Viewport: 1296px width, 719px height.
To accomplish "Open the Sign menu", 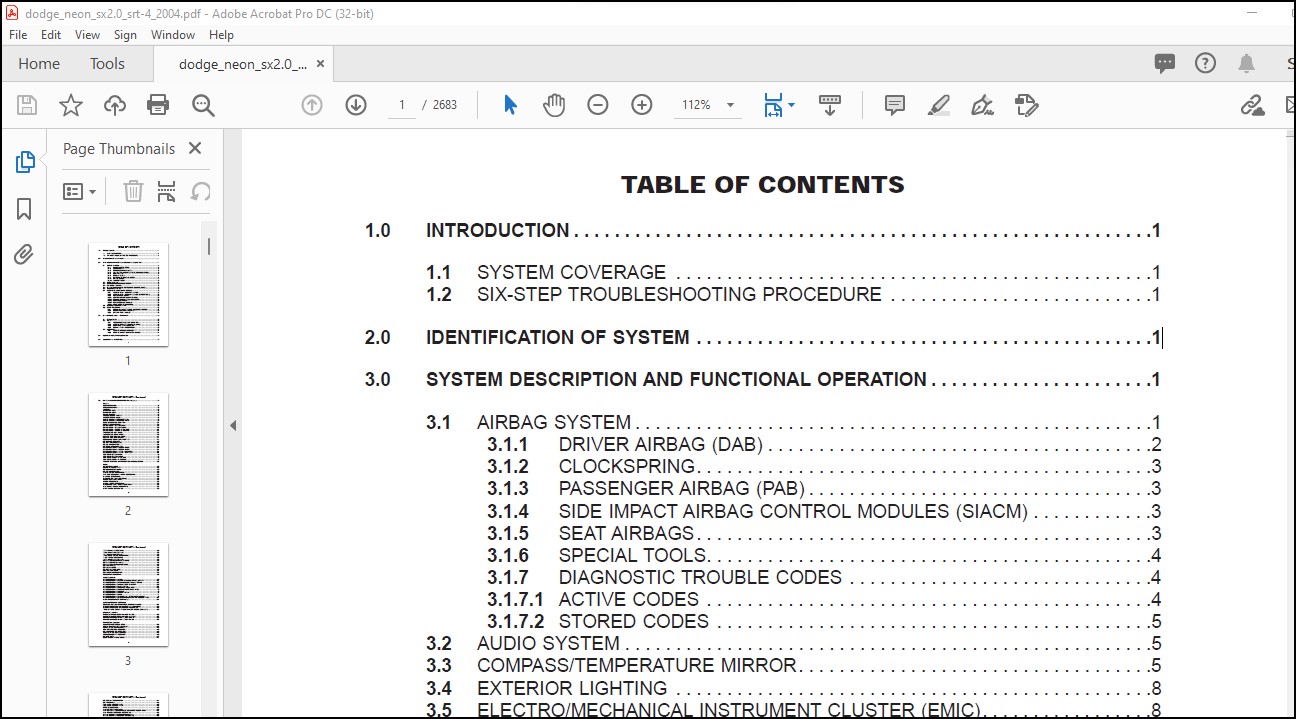I will point(125,34).
